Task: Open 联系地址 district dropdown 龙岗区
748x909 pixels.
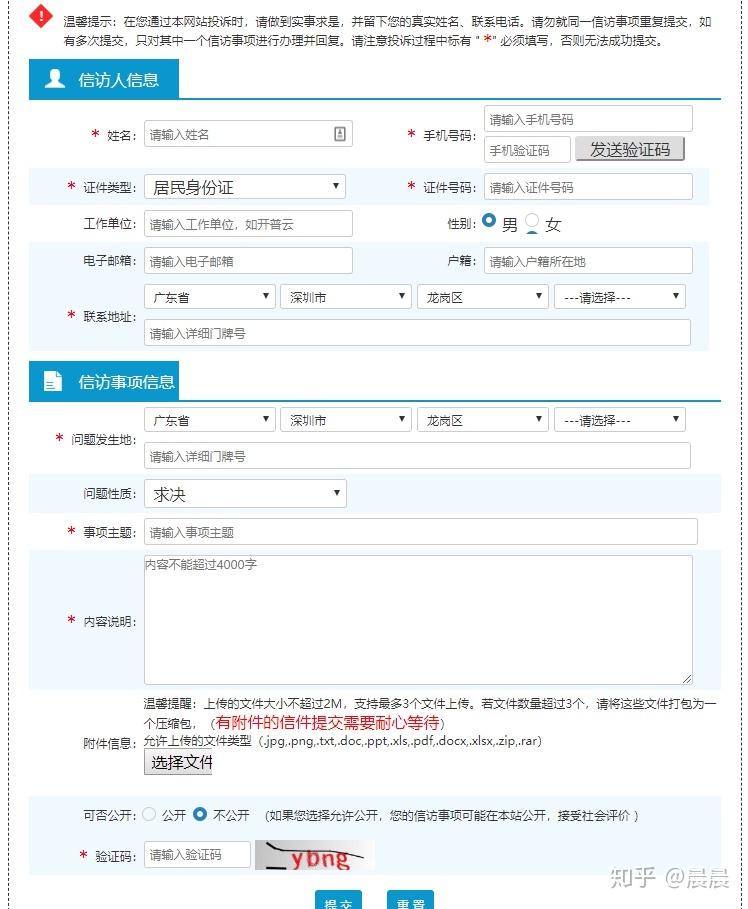Action: (x=482, y=296)
